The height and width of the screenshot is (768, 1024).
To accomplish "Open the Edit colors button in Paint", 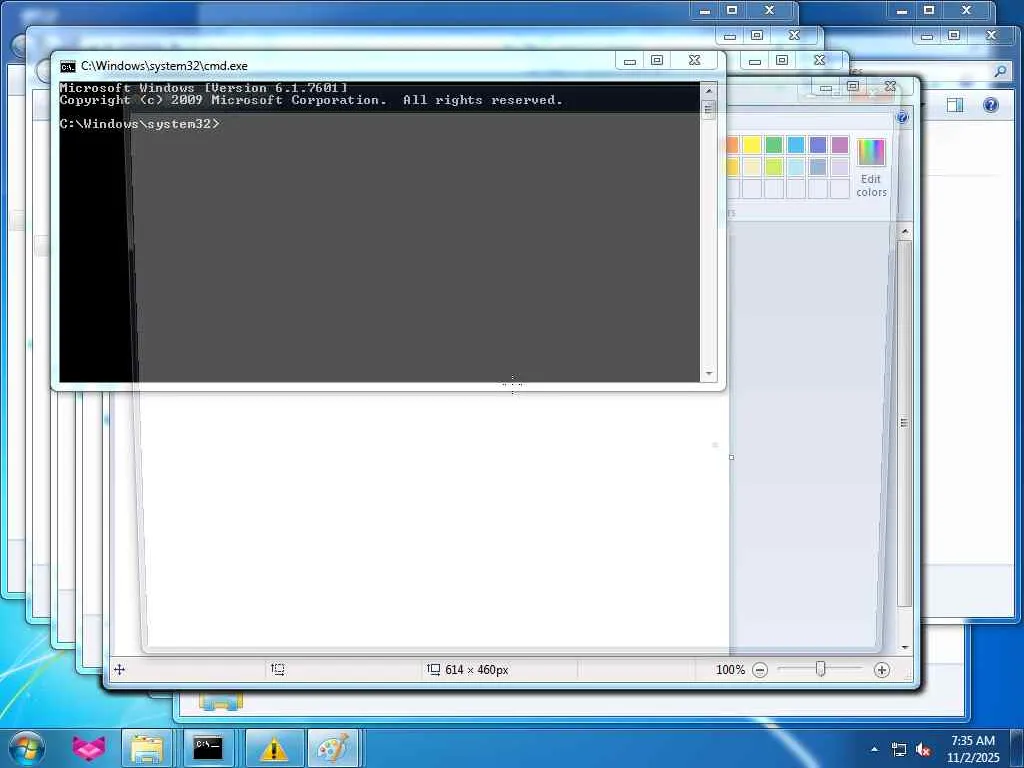I will (871, 168).
